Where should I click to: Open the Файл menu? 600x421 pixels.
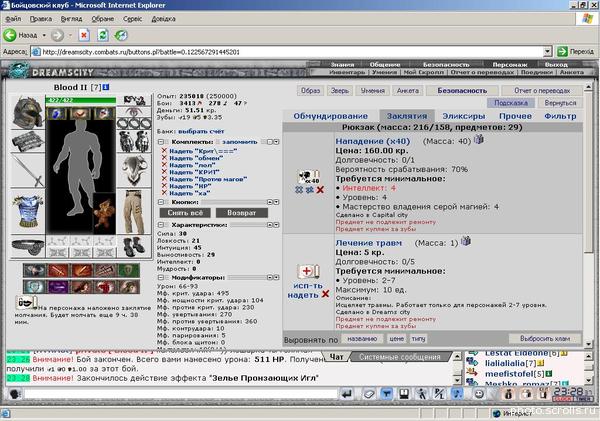point(13,19)
